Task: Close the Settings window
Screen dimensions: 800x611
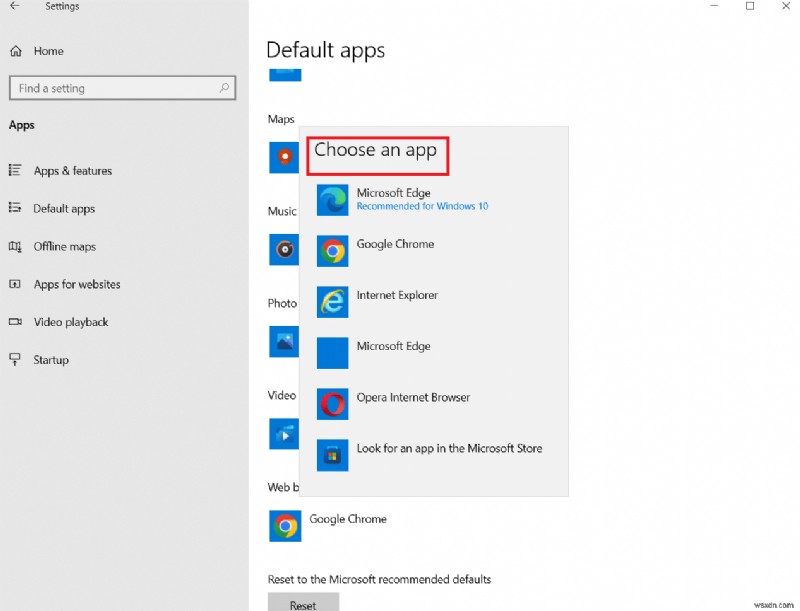Action: click(x=786, y=6)
